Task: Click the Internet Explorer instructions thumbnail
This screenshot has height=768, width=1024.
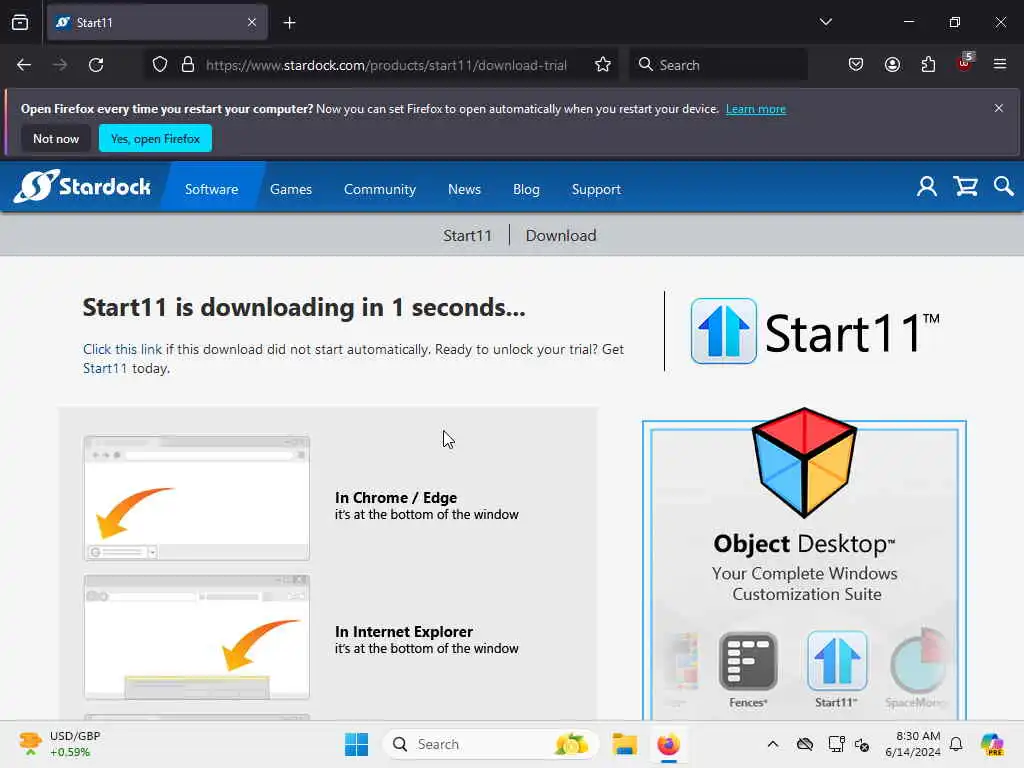Action: [197, 637]
